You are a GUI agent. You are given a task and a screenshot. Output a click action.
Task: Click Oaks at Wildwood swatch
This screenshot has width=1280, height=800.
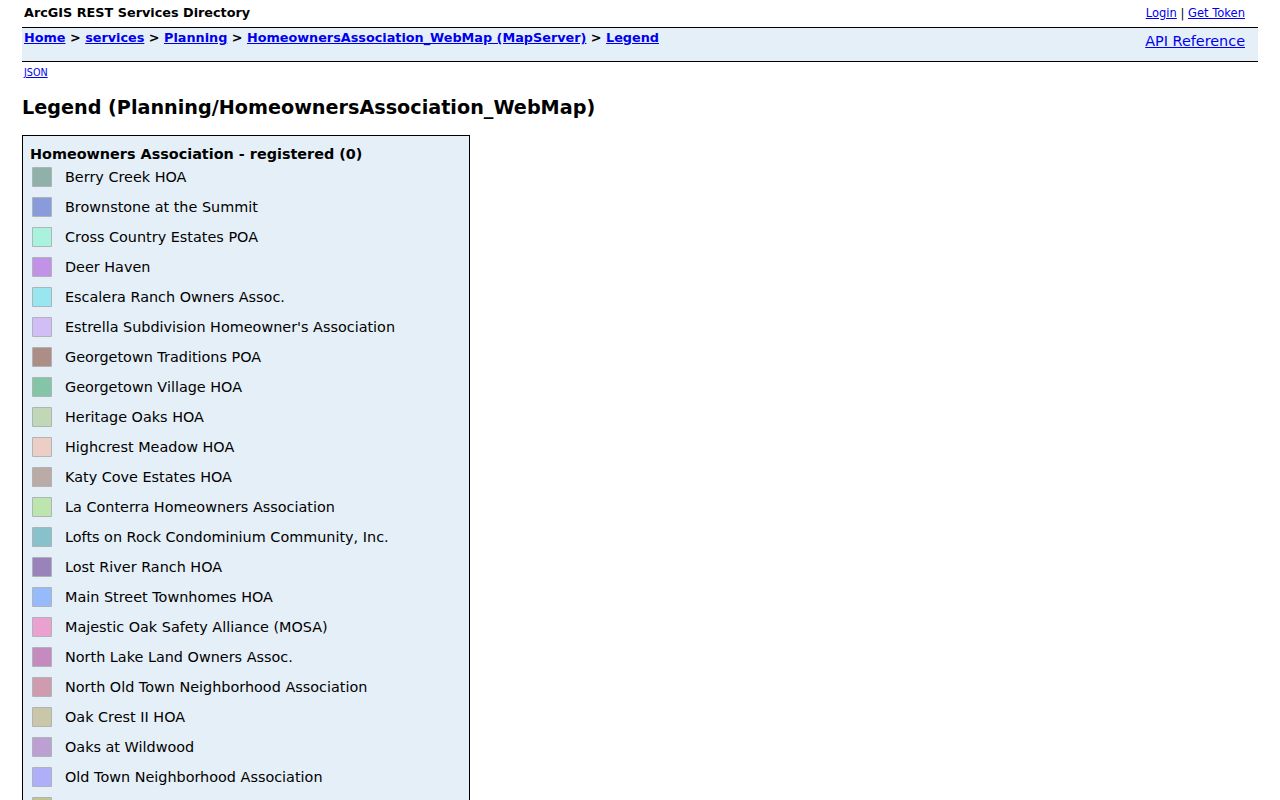click(42, 747)
